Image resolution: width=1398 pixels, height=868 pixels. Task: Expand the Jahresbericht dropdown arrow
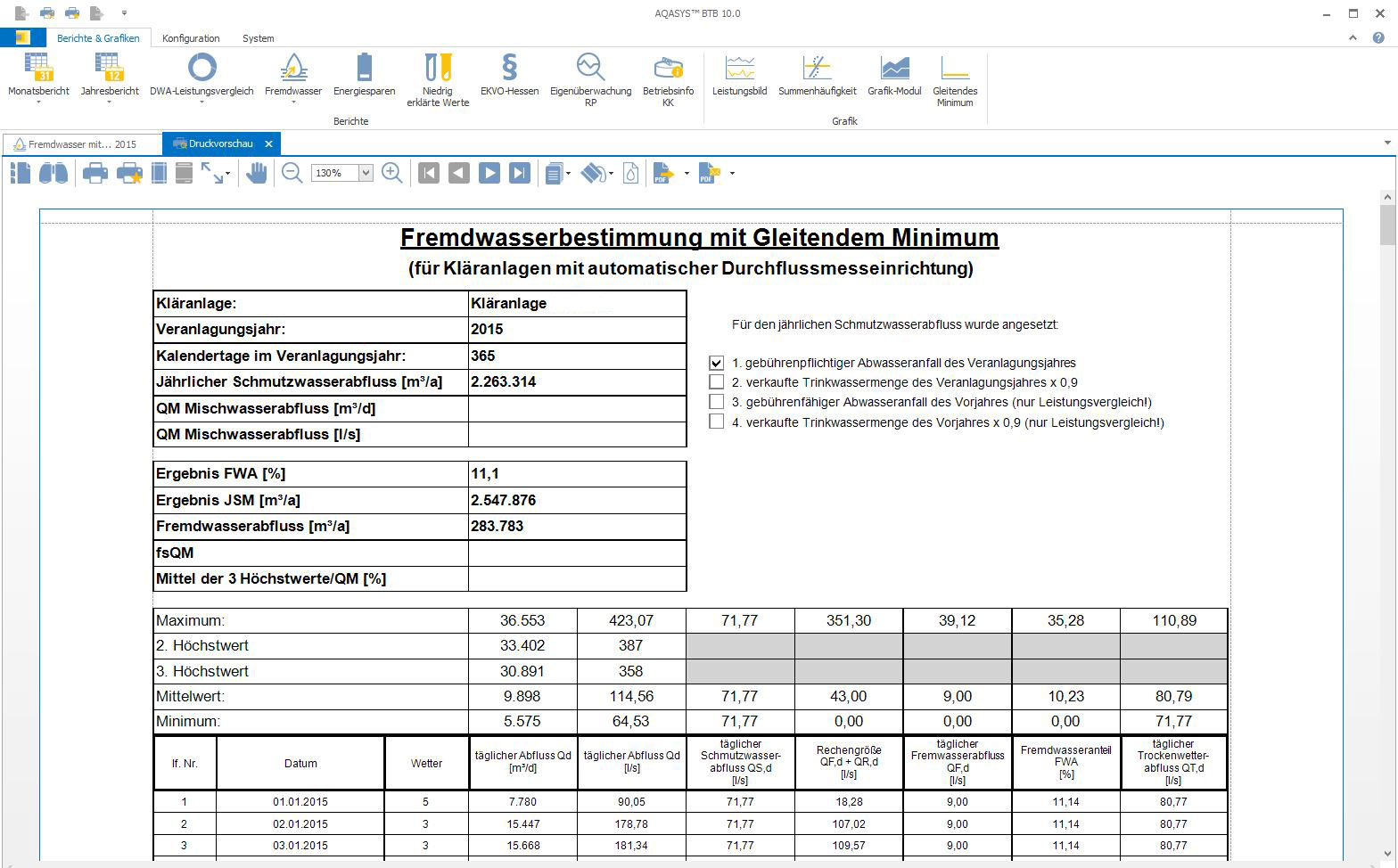point(110,102)
